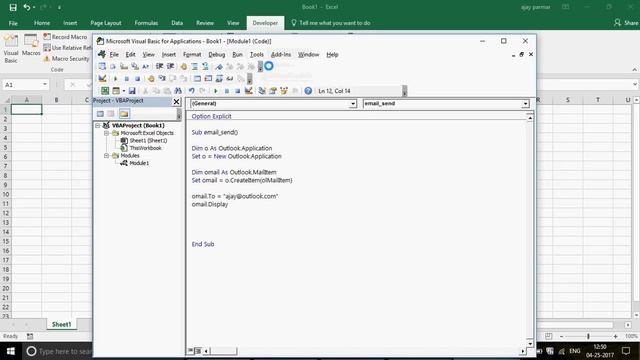Select ThisWorkbook in the project tree
Viewport: 640px width, 360px height.
pos(141,148)
